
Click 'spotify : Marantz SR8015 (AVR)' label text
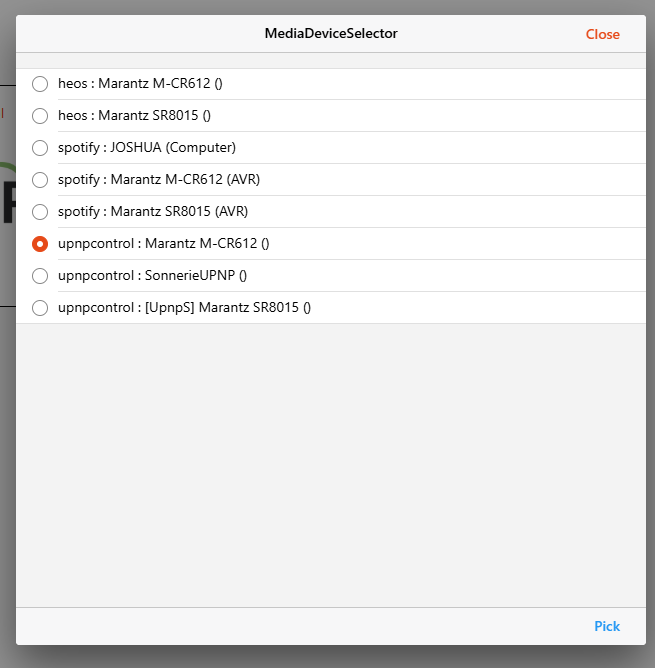(153, 211)
